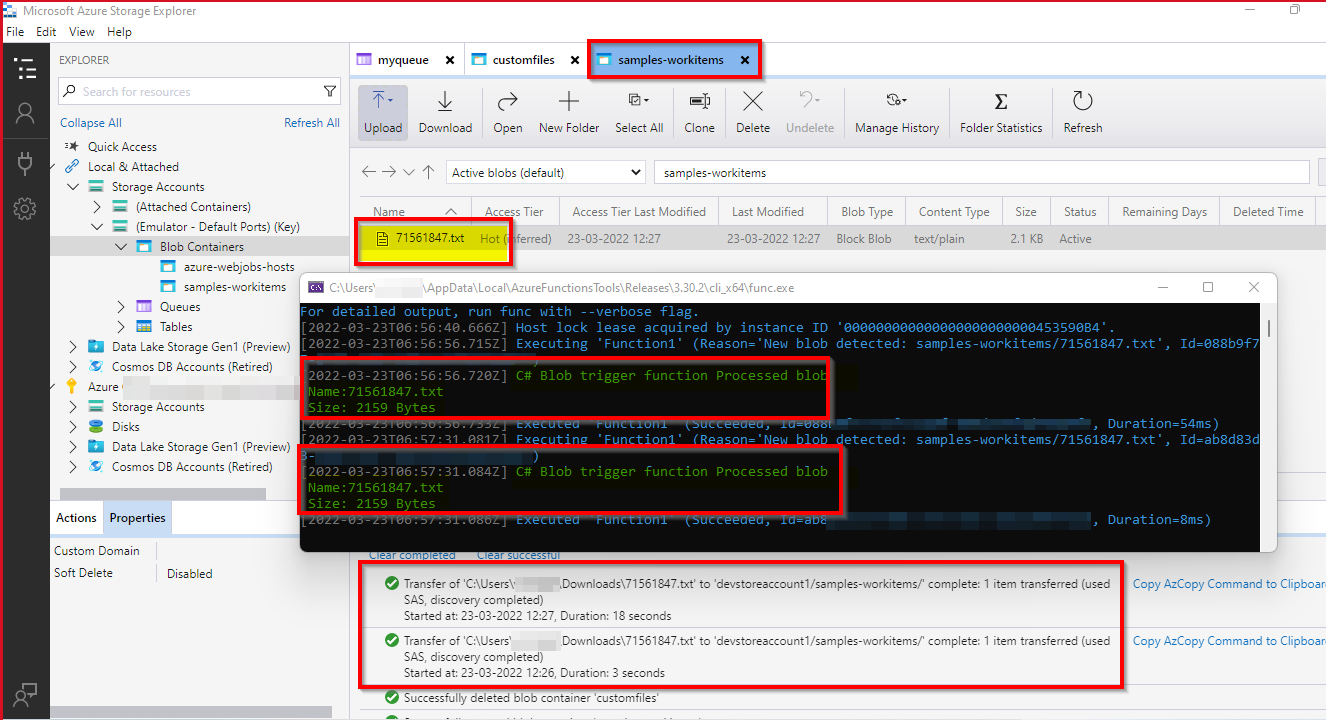Click the Search for resources field
This screenshot has width=1326, height=720.
[199, 91]
